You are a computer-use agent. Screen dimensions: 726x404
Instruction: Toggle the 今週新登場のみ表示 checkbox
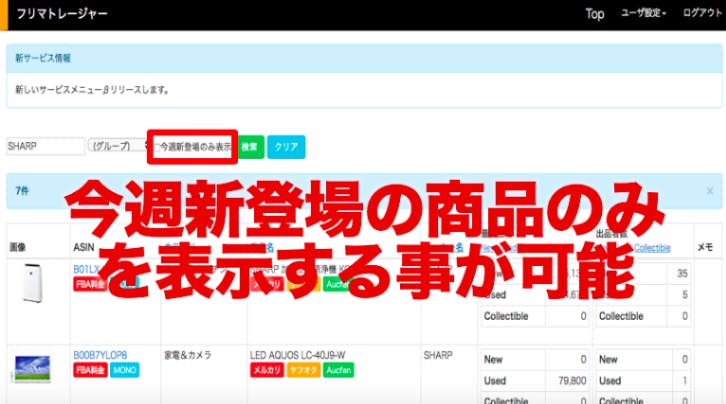coord(156,146)
